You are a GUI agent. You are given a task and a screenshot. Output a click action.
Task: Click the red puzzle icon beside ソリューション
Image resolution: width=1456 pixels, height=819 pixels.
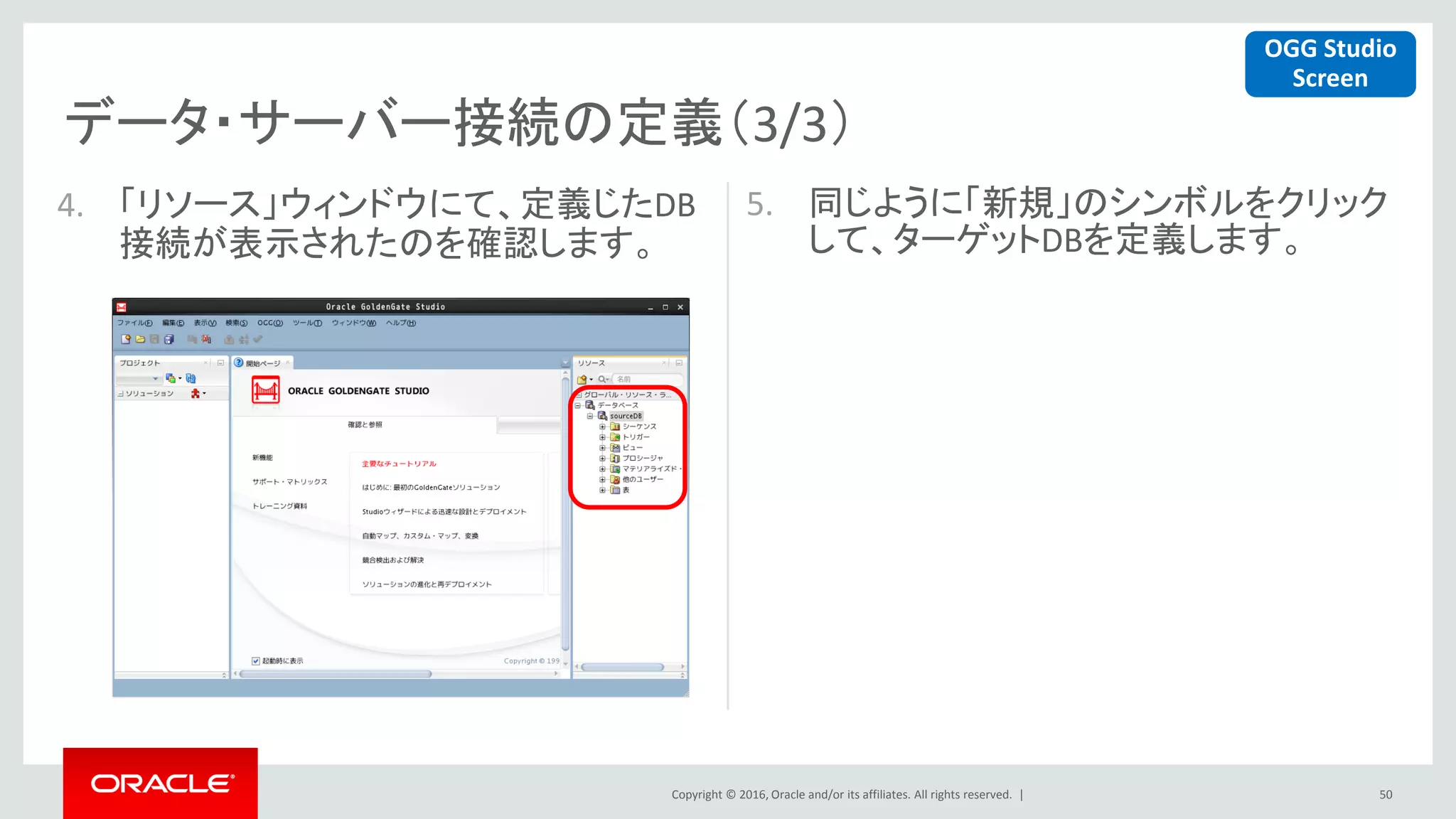[x=196, y=393]
